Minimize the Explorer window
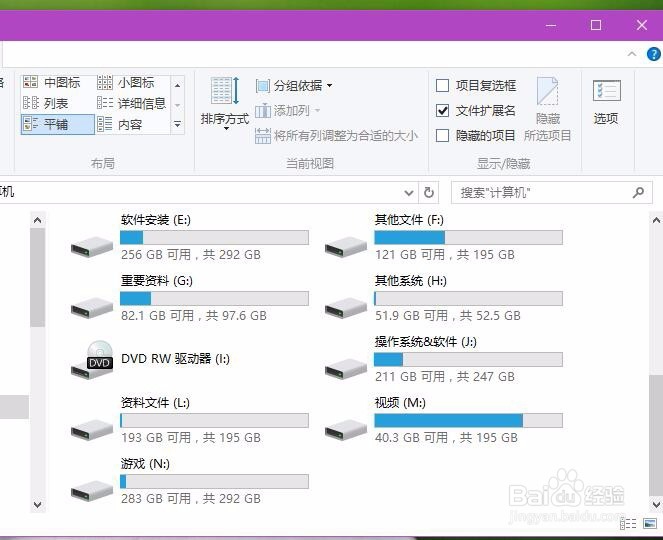This screenshot has width=663, height=540. pos(551,25)
